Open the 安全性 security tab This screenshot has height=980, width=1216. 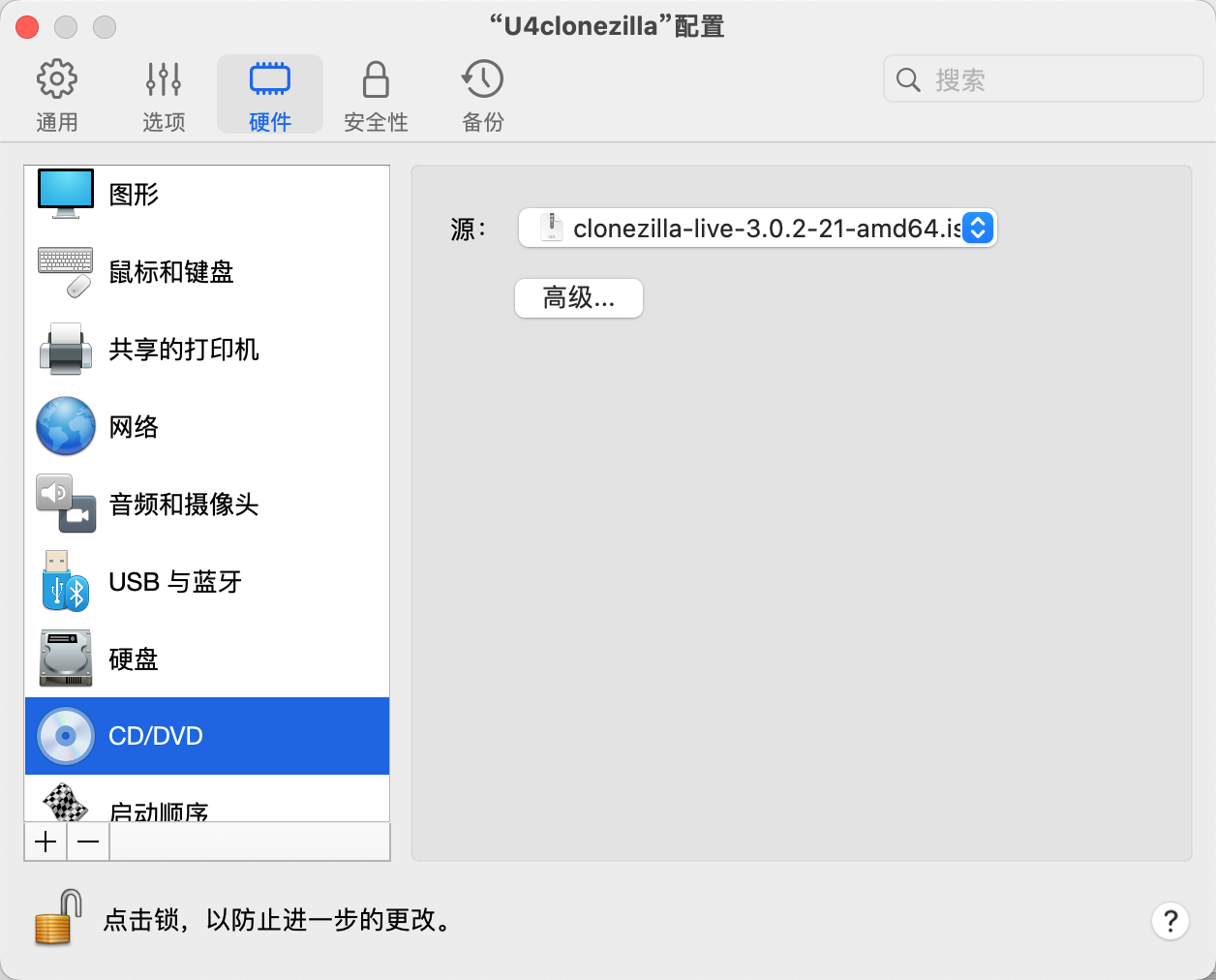pos(376,95)
